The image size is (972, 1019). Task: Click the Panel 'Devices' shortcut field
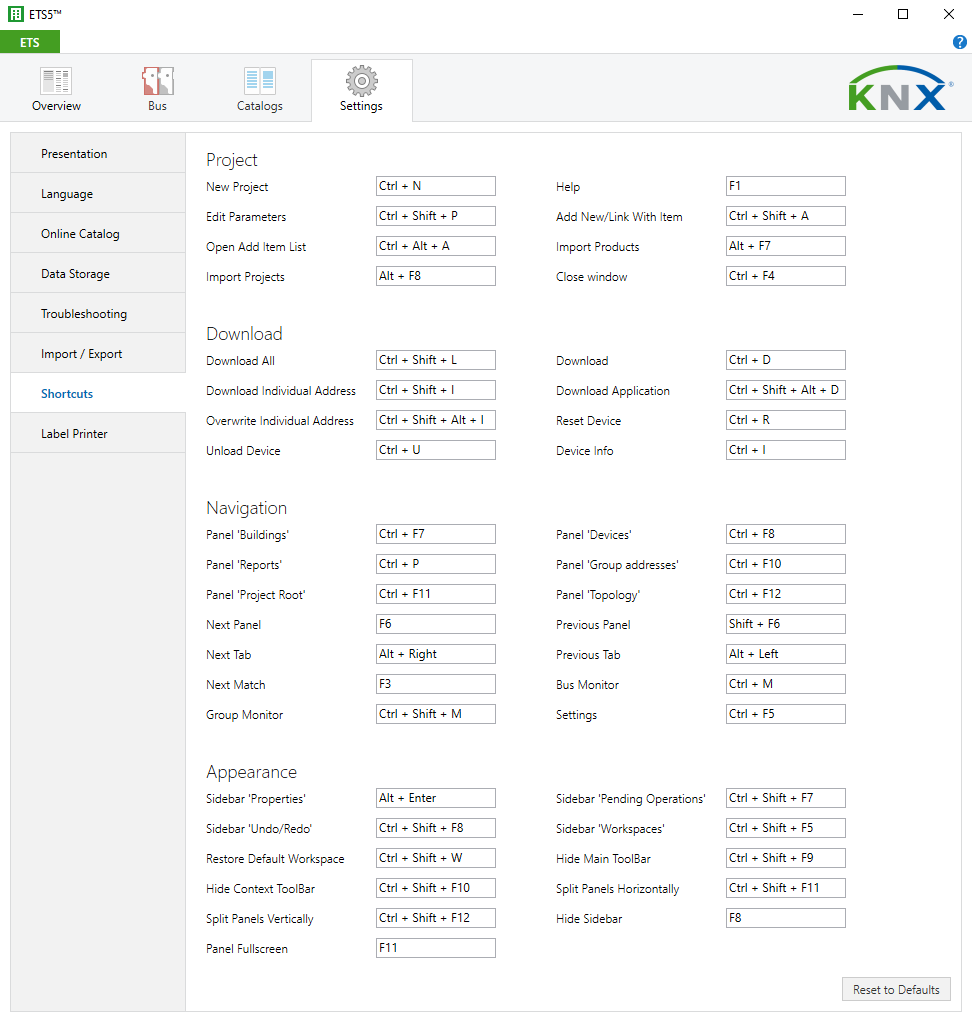coord(786,534)
